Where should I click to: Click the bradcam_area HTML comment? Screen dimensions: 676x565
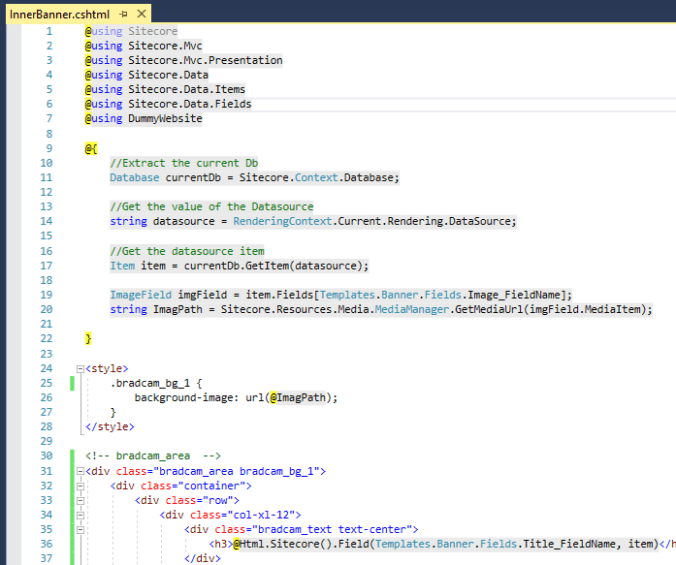click(x=152, y=456)
